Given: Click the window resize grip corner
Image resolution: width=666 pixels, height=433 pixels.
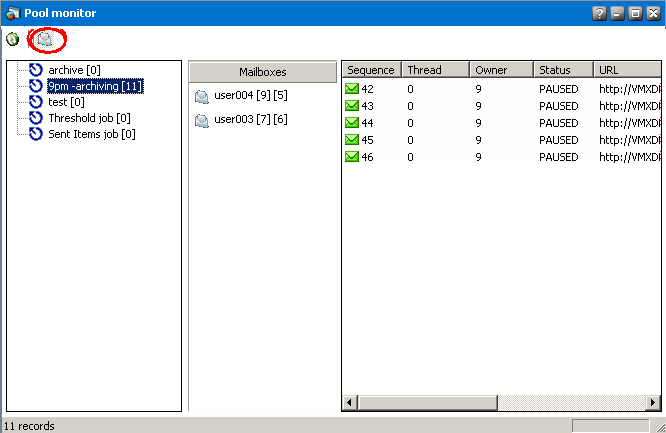Looking at the screenshot, I should pos(660,427).
